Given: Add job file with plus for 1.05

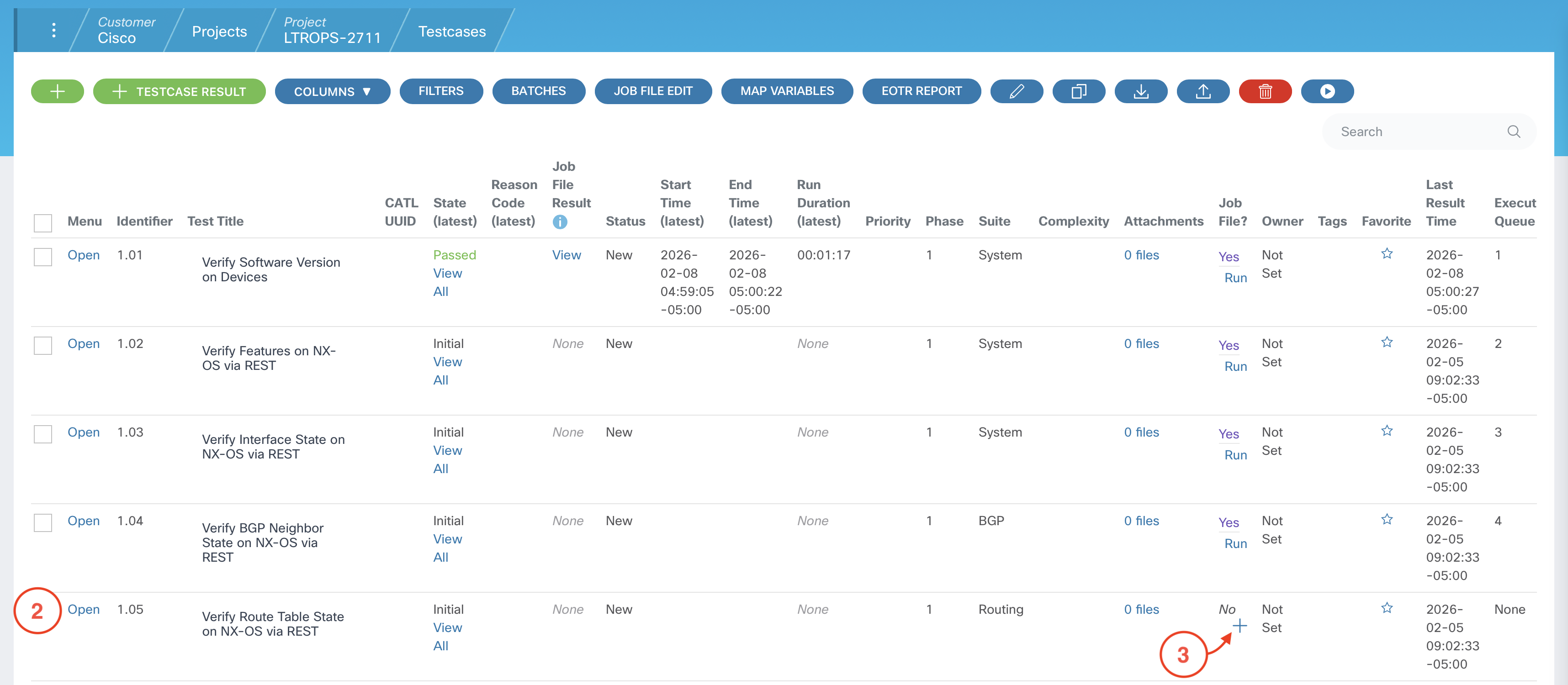Looking at the screenshot, I should click(1240, 625).
